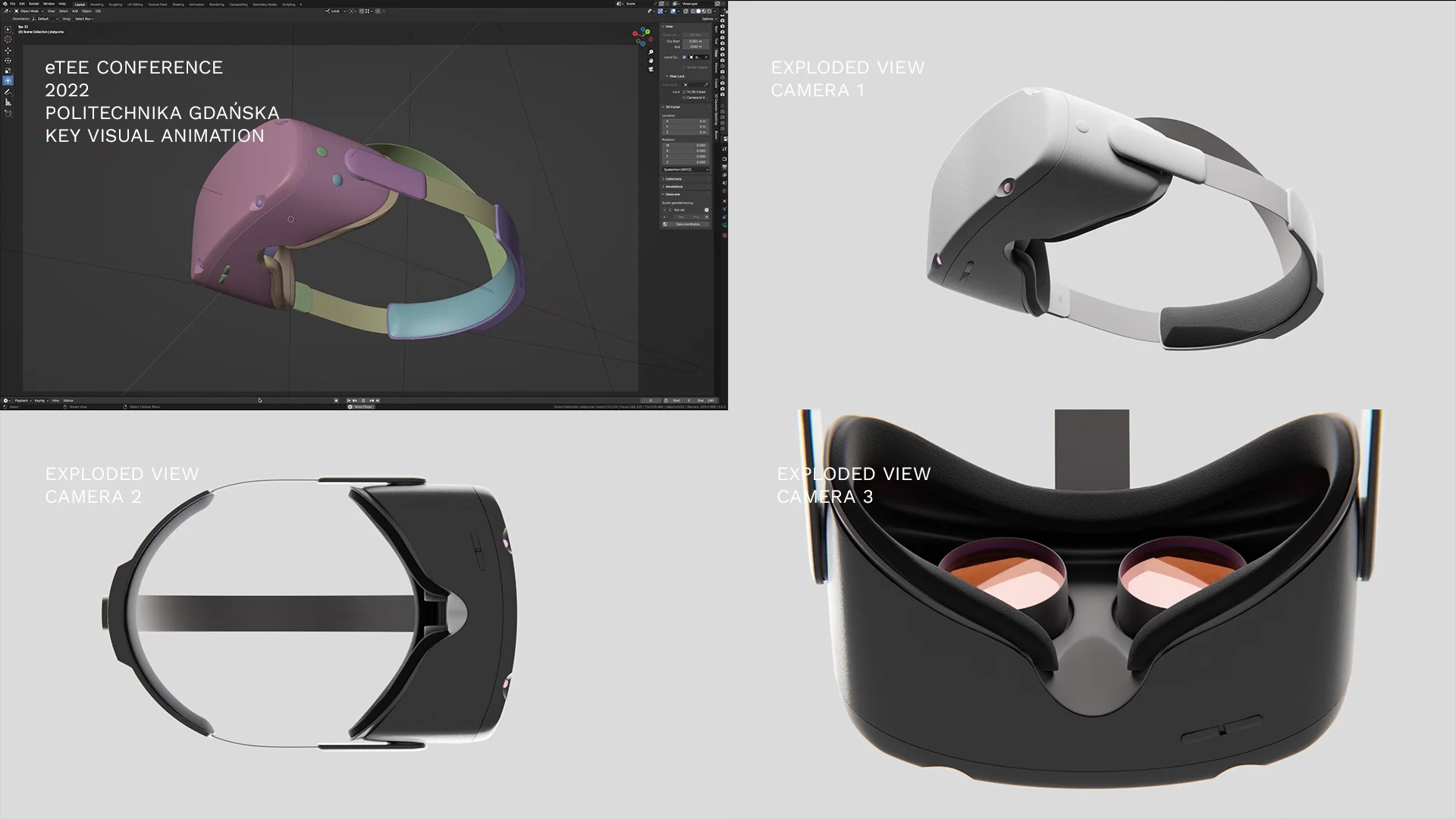This screenshot has height=819, width=1456.
Task: Open the Options dropdown in viewport
Action: click(x=709, y=19)
